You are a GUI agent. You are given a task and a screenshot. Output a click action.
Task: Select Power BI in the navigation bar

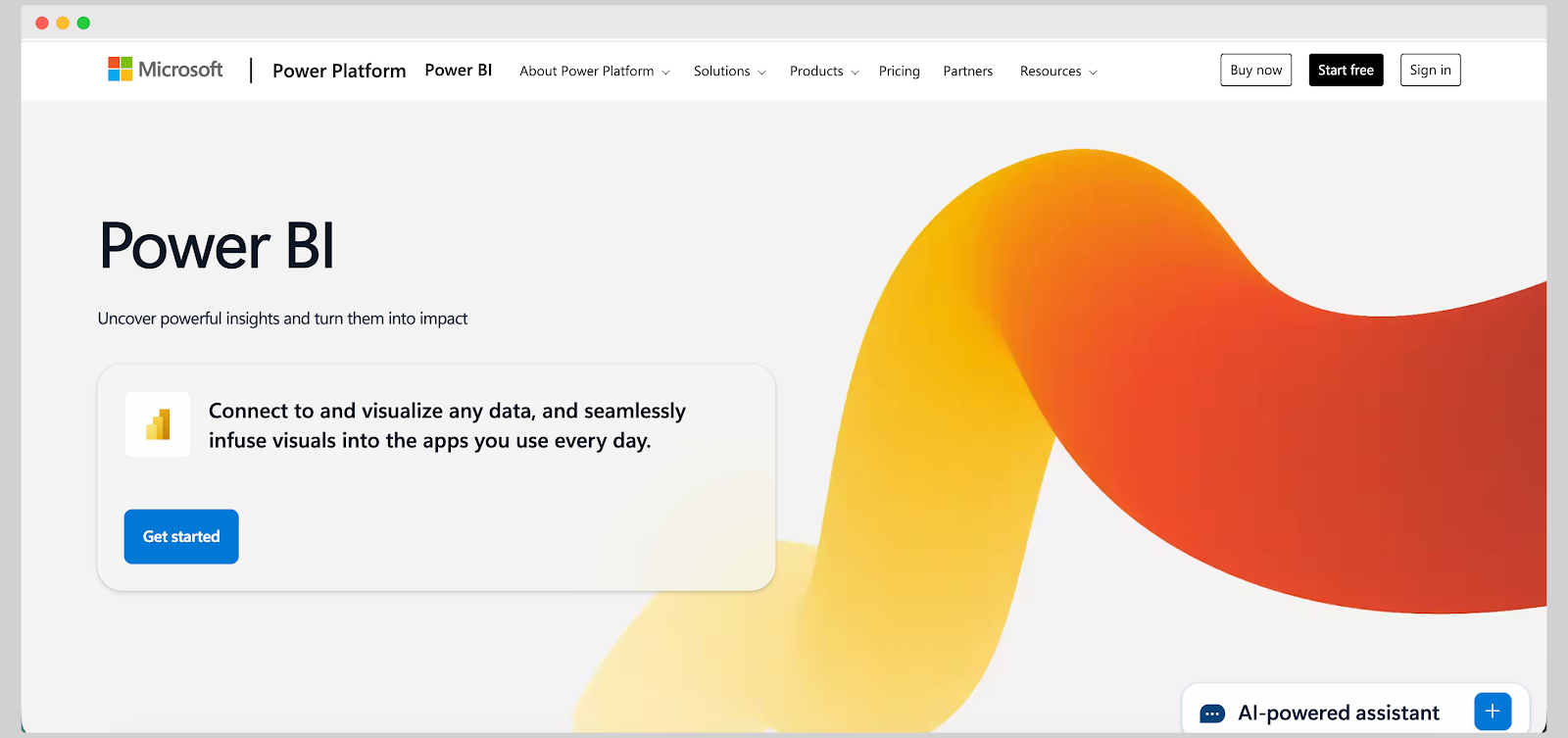click(459, 71)
